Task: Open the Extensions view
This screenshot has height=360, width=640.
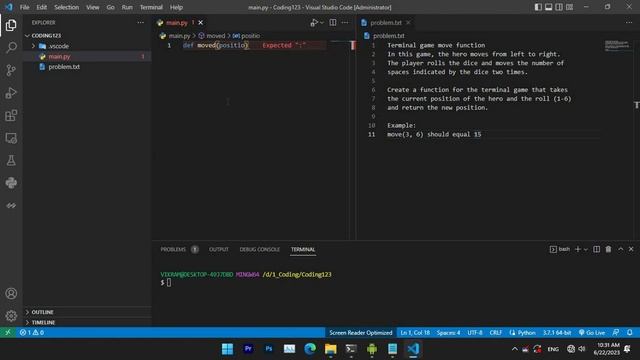Action: pyautogui.click(x=11, y=116)
